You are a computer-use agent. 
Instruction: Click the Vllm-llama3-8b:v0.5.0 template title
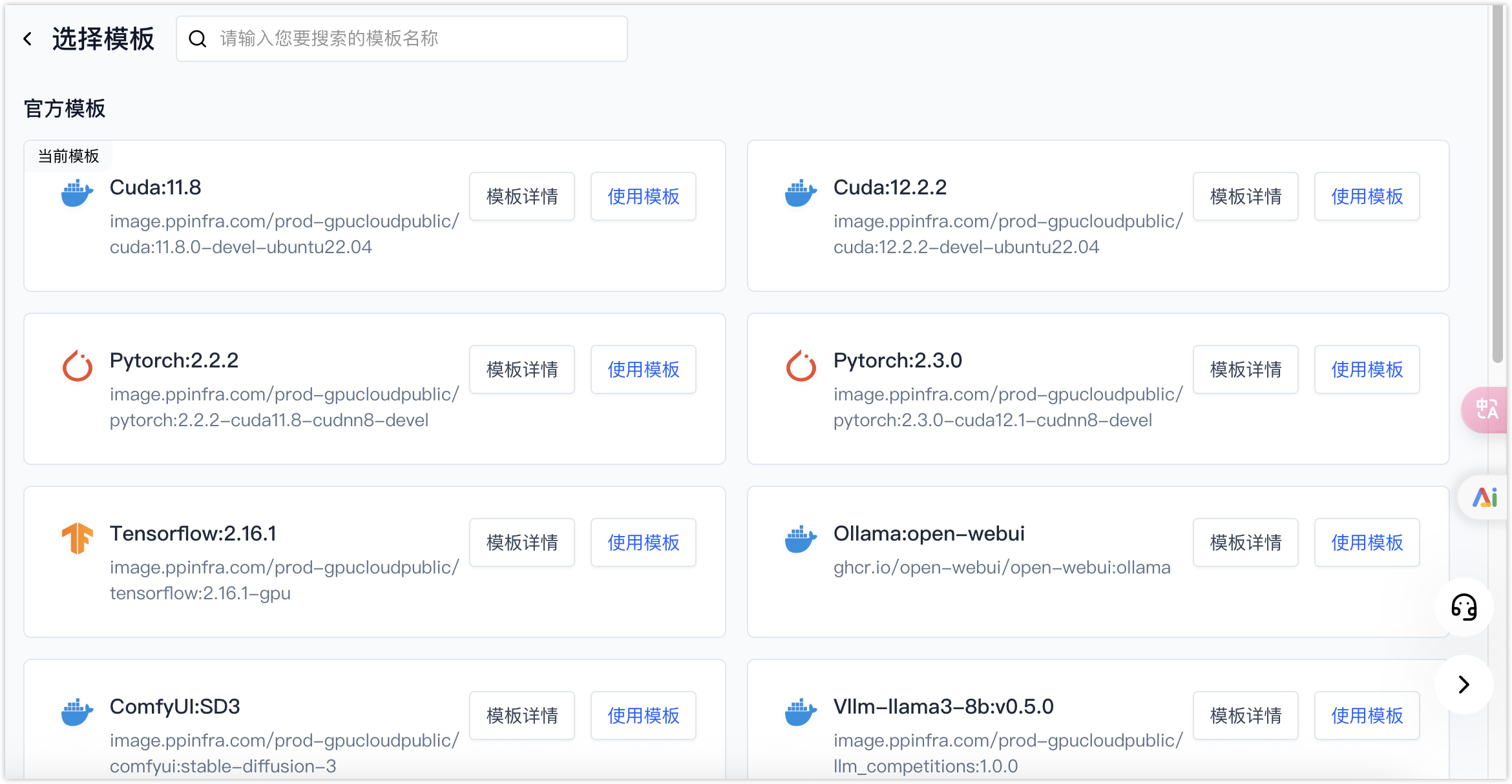[943, 707]
